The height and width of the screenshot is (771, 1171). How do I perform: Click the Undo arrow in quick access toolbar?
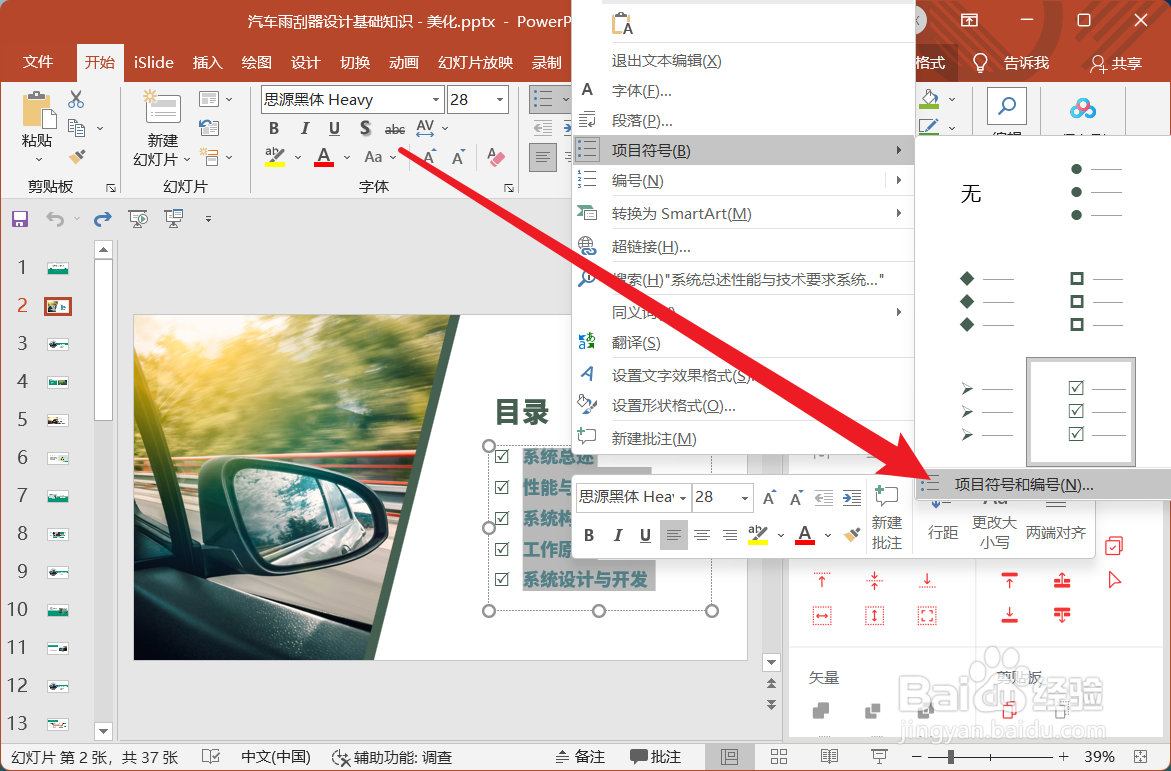55,218
